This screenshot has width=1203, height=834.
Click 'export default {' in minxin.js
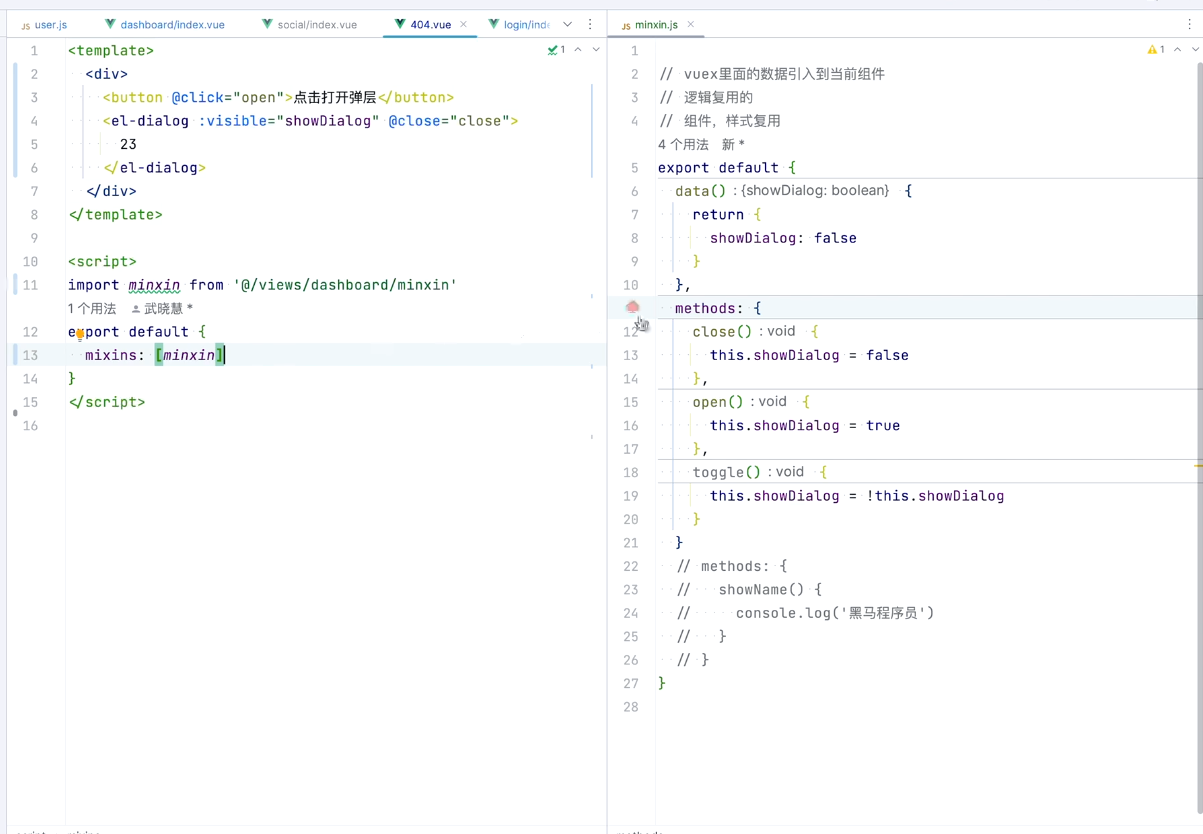click(727, 168)
